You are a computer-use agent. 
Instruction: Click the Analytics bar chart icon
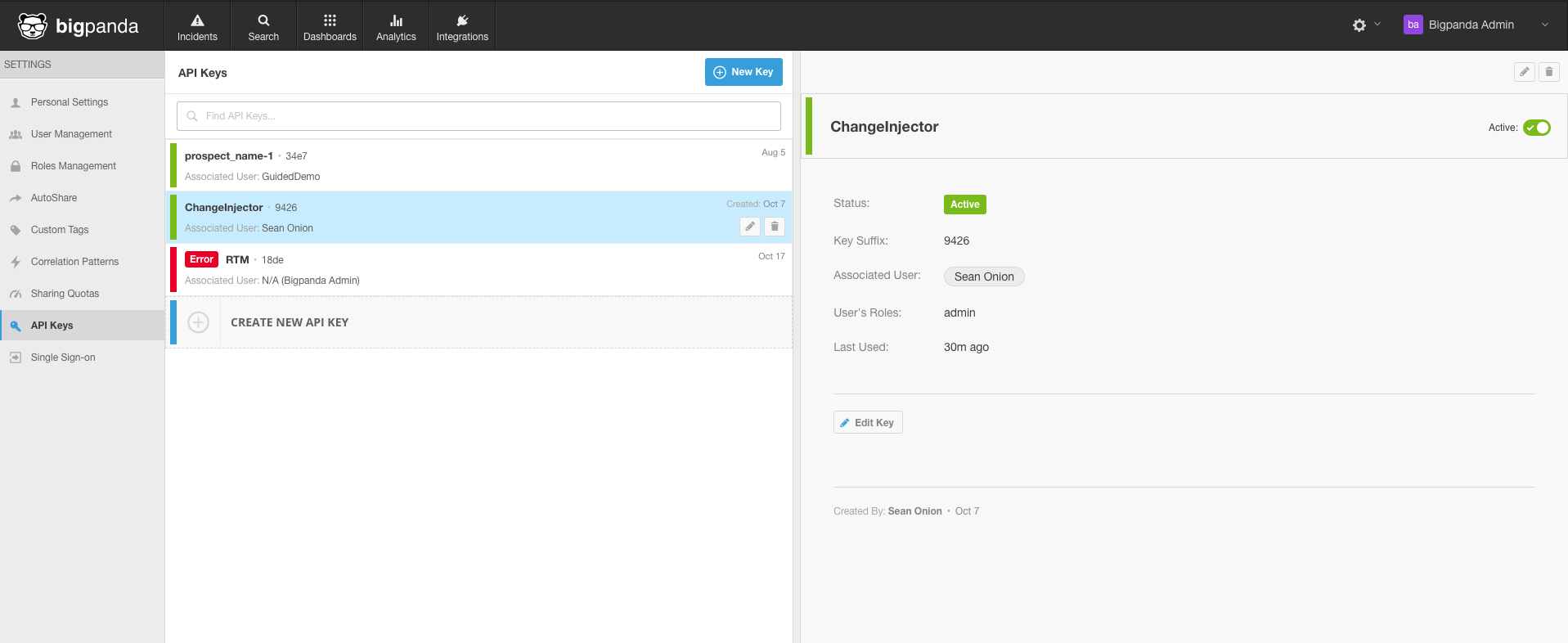396,20
